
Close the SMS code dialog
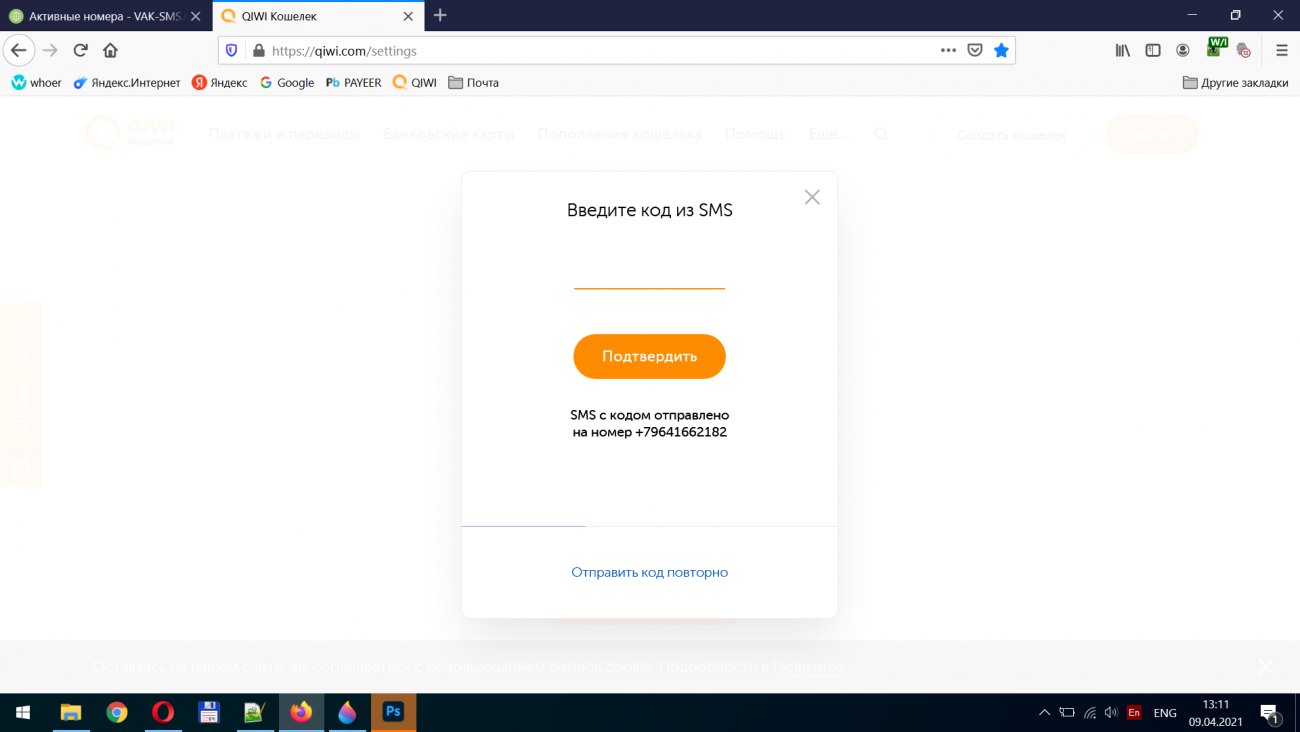pyautogui.click(x=812, y=197)
